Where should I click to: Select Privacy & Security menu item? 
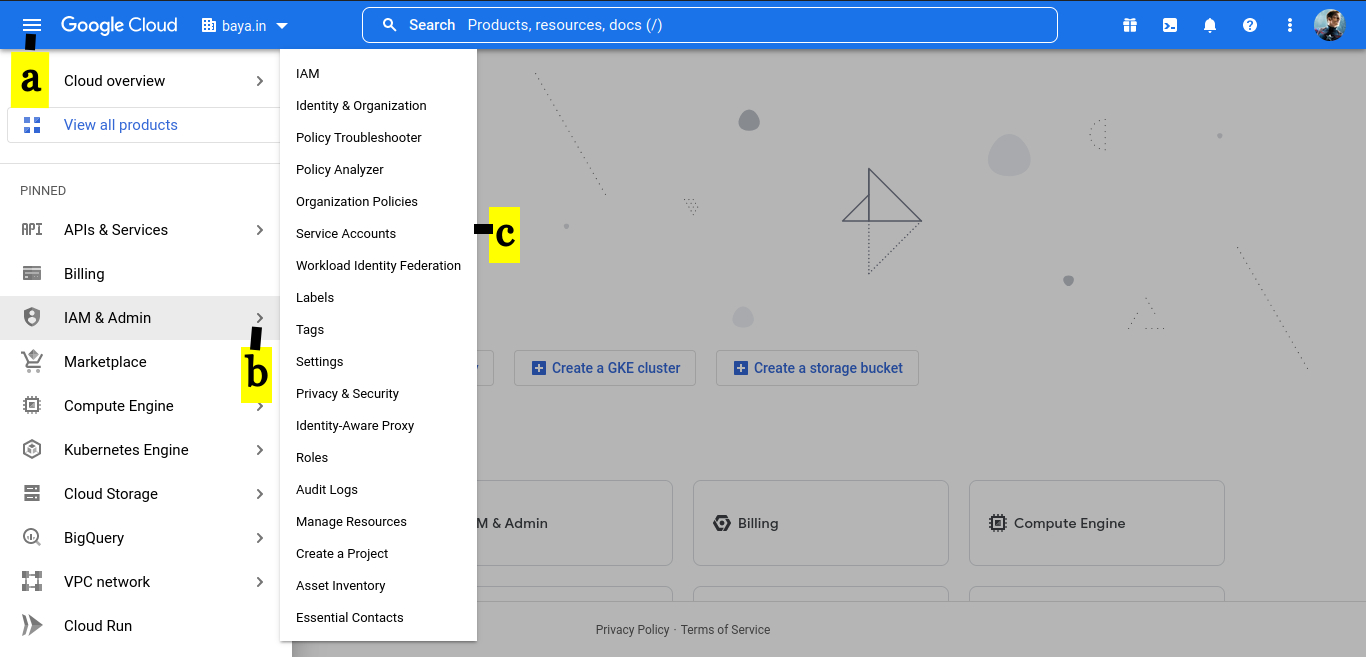pyautogui.click(x=378, y=394)
